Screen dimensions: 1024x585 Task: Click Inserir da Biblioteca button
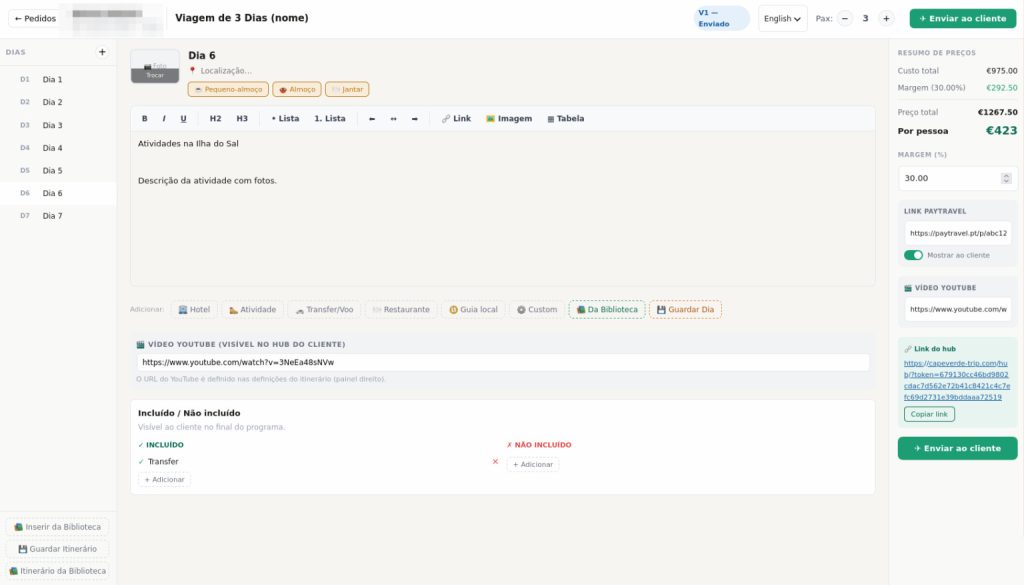57,527
